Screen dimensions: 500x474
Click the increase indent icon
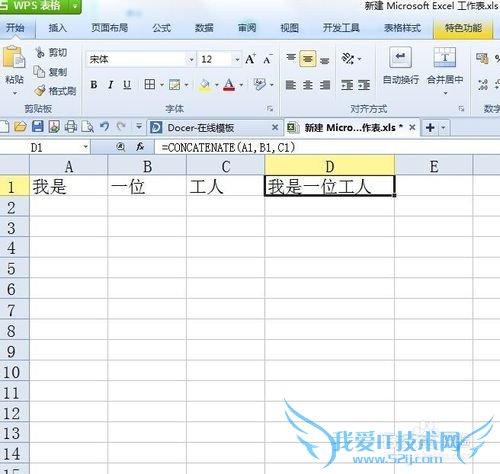click(x=364, y=85)
